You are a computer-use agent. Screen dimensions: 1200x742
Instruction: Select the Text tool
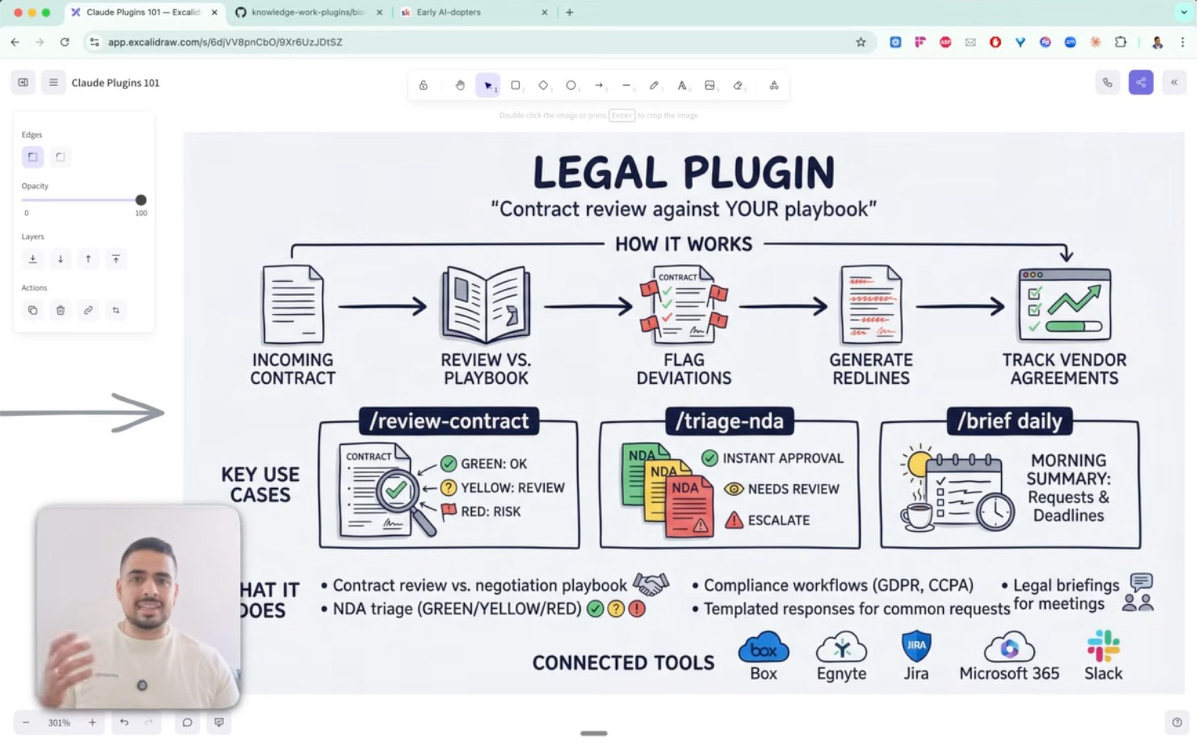click(x=682, y=86)
